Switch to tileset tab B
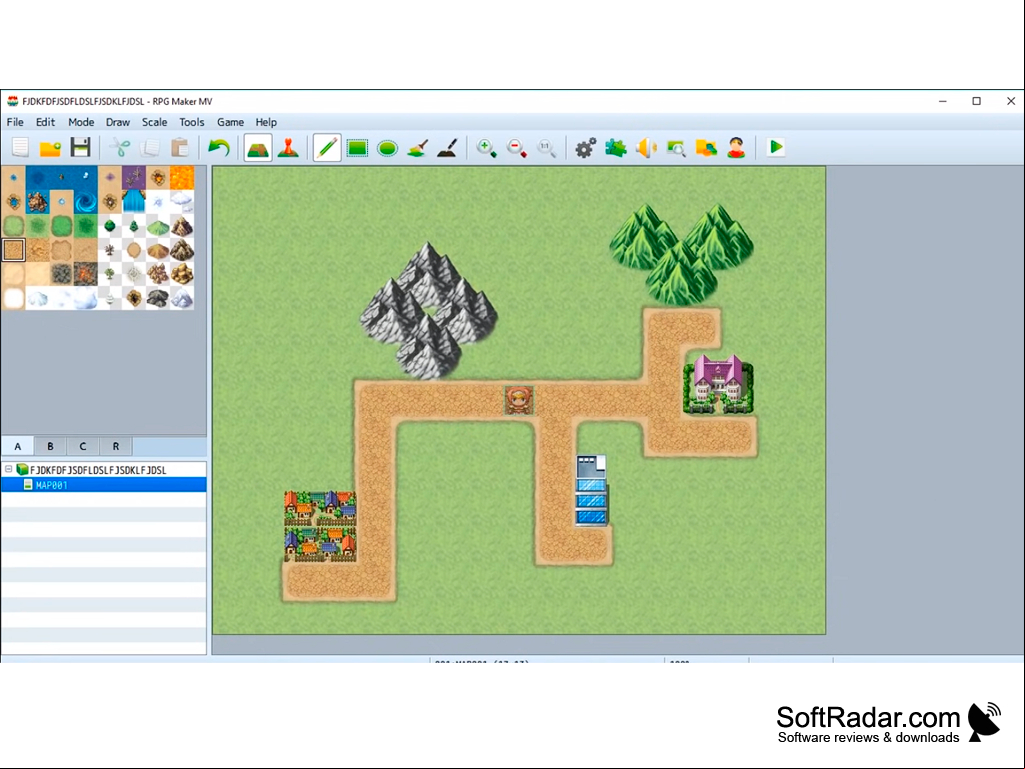 pos(50,446)
